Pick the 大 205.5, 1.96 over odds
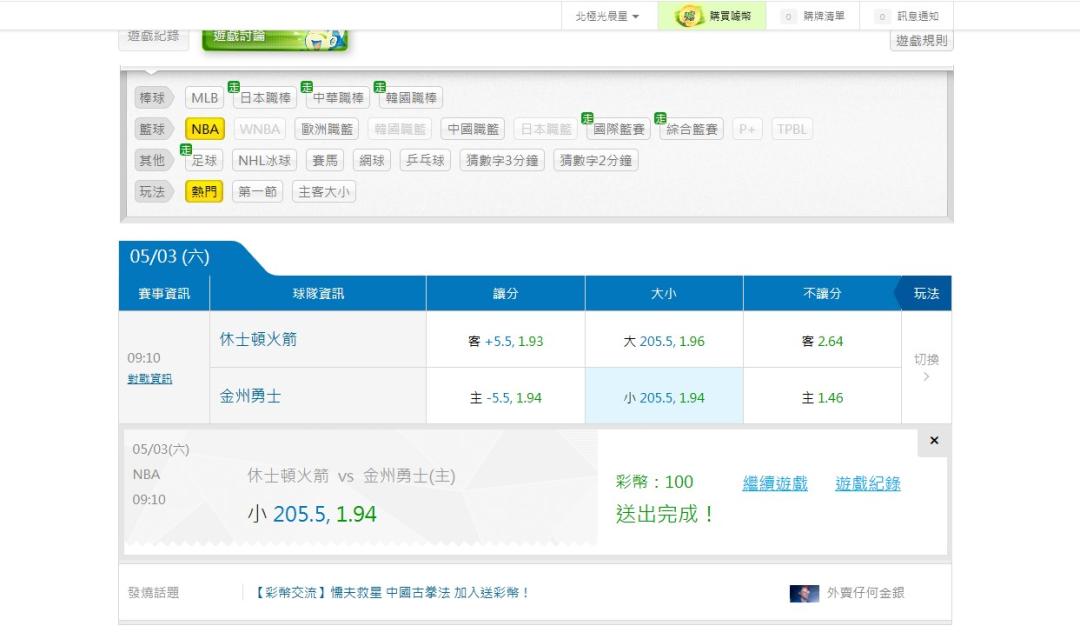Viewport: 1080px width, 639px height. [664, 341]
